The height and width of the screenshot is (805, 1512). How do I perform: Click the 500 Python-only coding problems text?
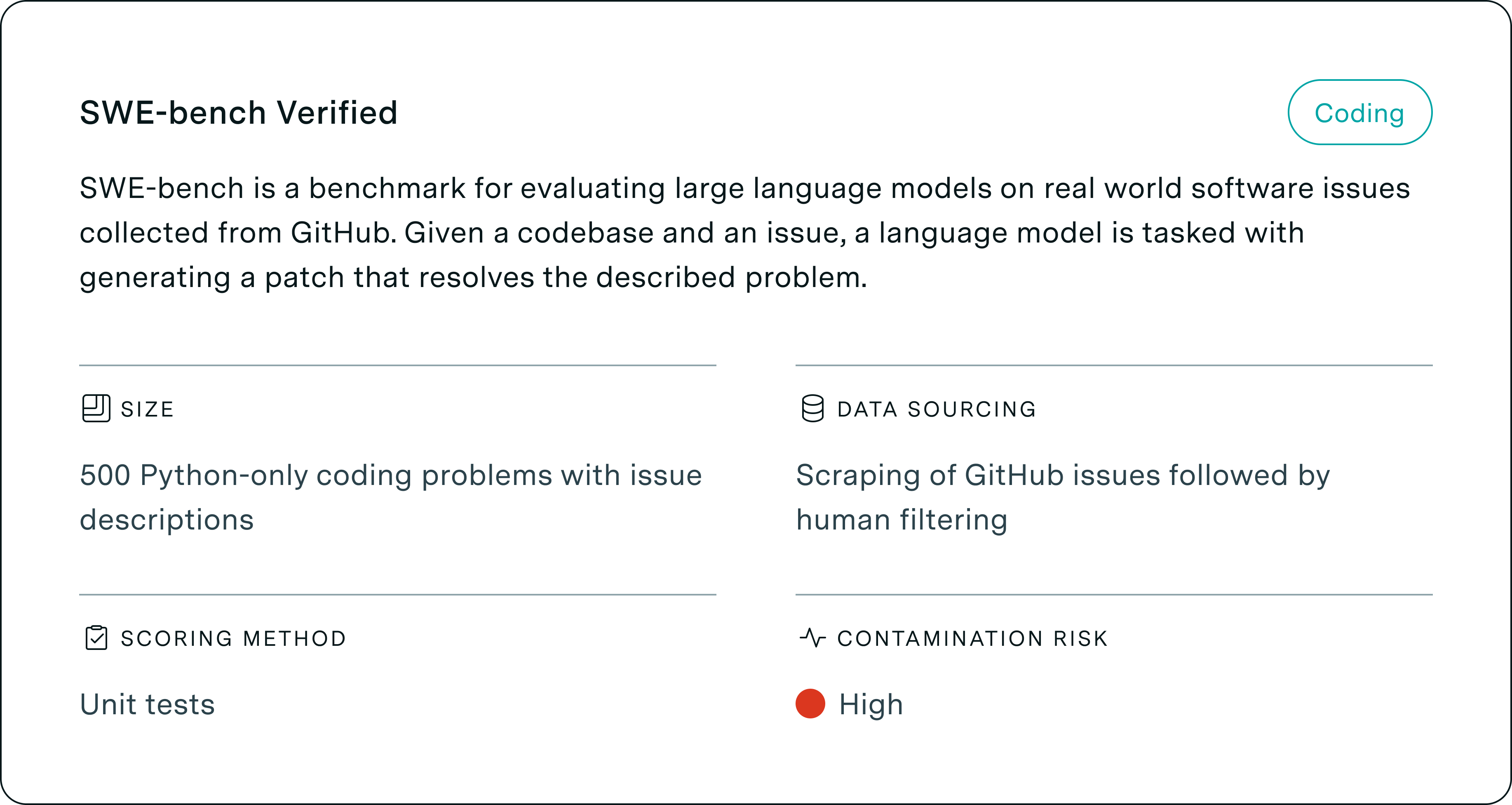pyautogui.click(x=390, y=475)
